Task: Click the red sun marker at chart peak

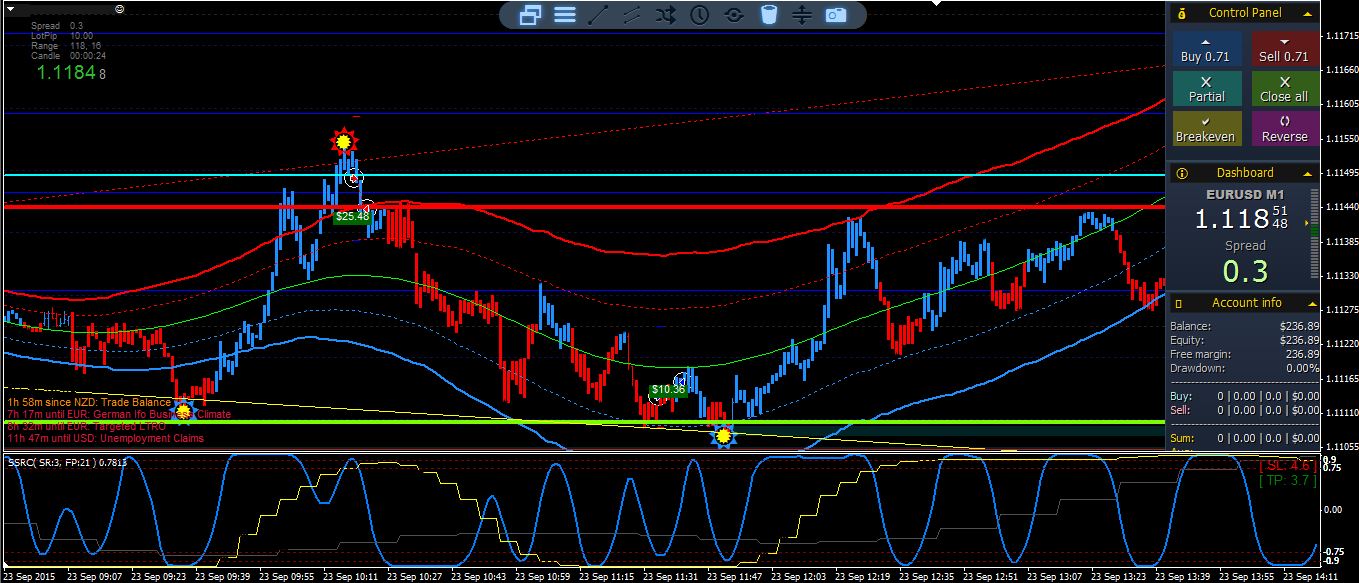Action: tap(344, 142)
